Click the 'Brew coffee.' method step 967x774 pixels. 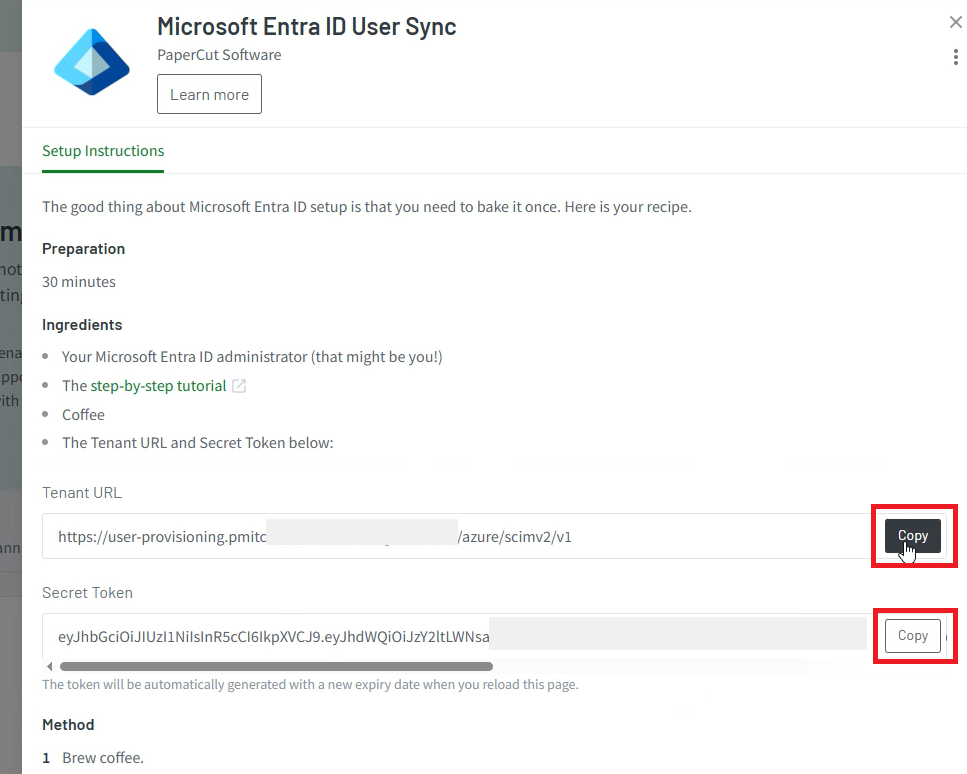click(x=103, y=758)
